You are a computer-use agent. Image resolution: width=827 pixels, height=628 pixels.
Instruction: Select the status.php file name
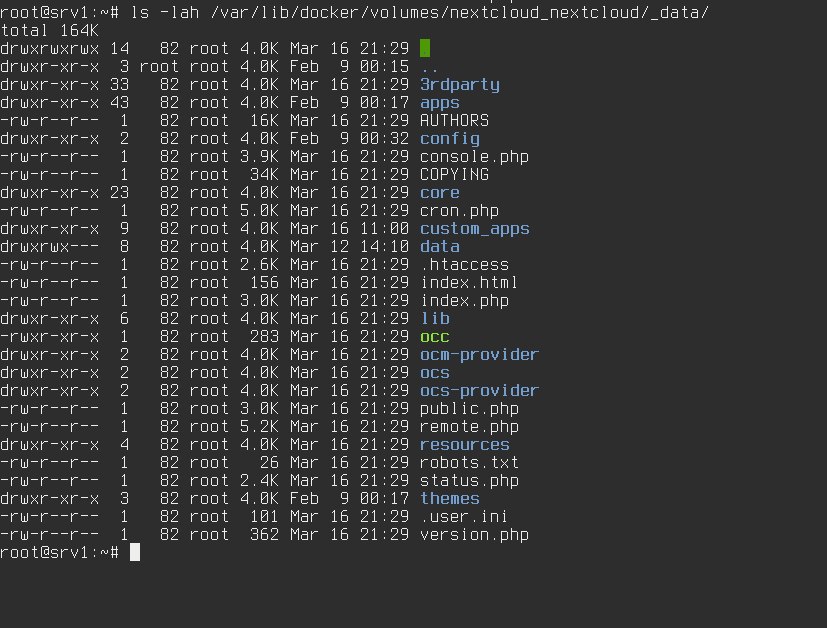pyautogui.click(x=469, y=480)
